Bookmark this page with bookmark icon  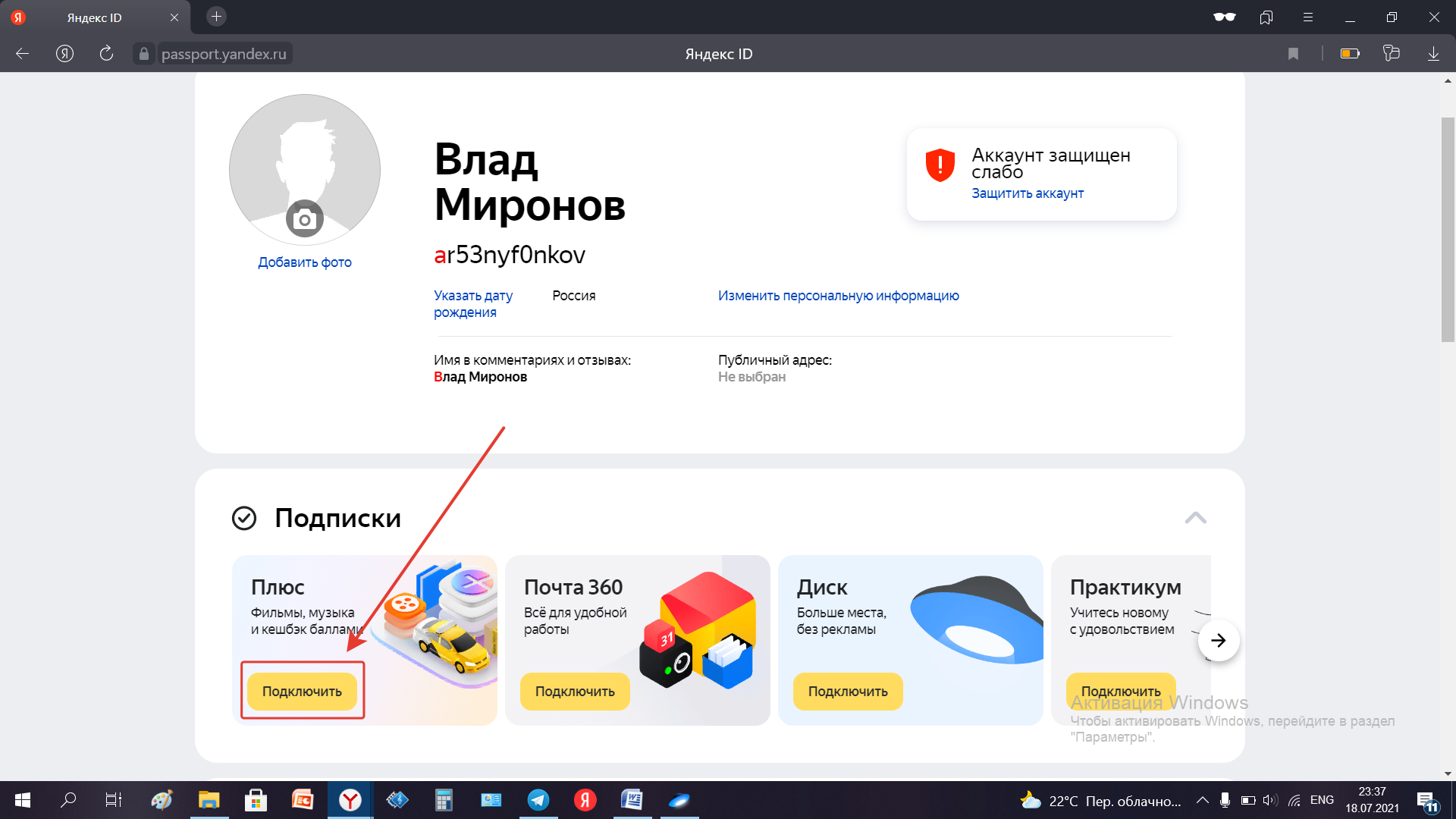(x=1293, y=54)
